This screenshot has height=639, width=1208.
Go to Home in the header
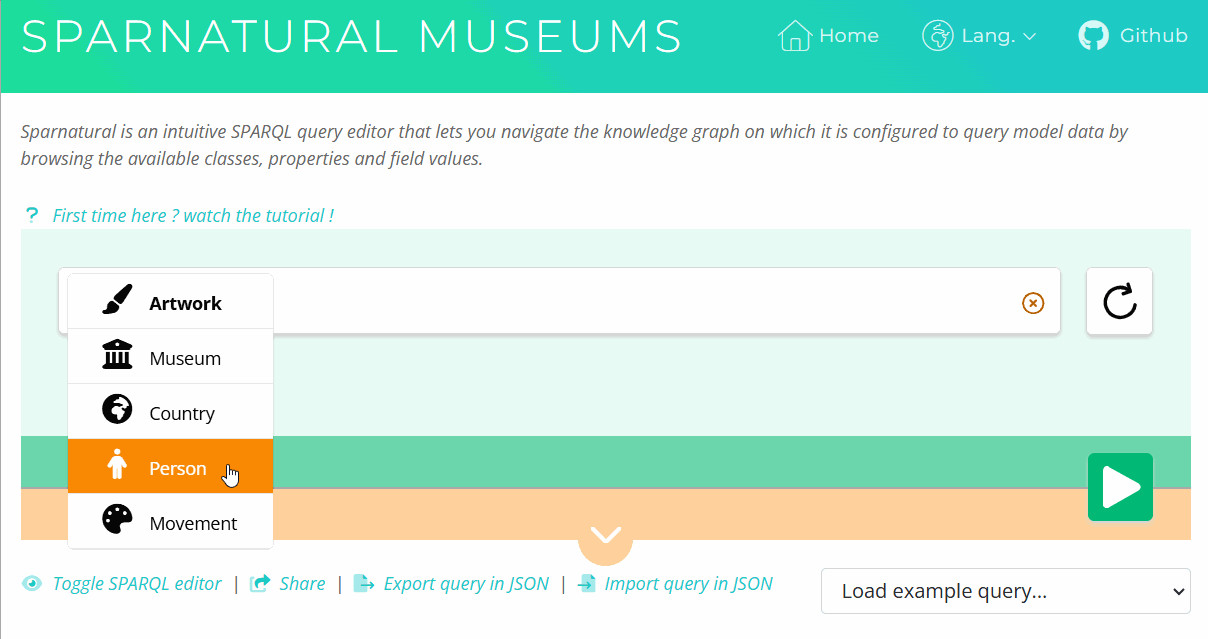(x=828, y=36)
